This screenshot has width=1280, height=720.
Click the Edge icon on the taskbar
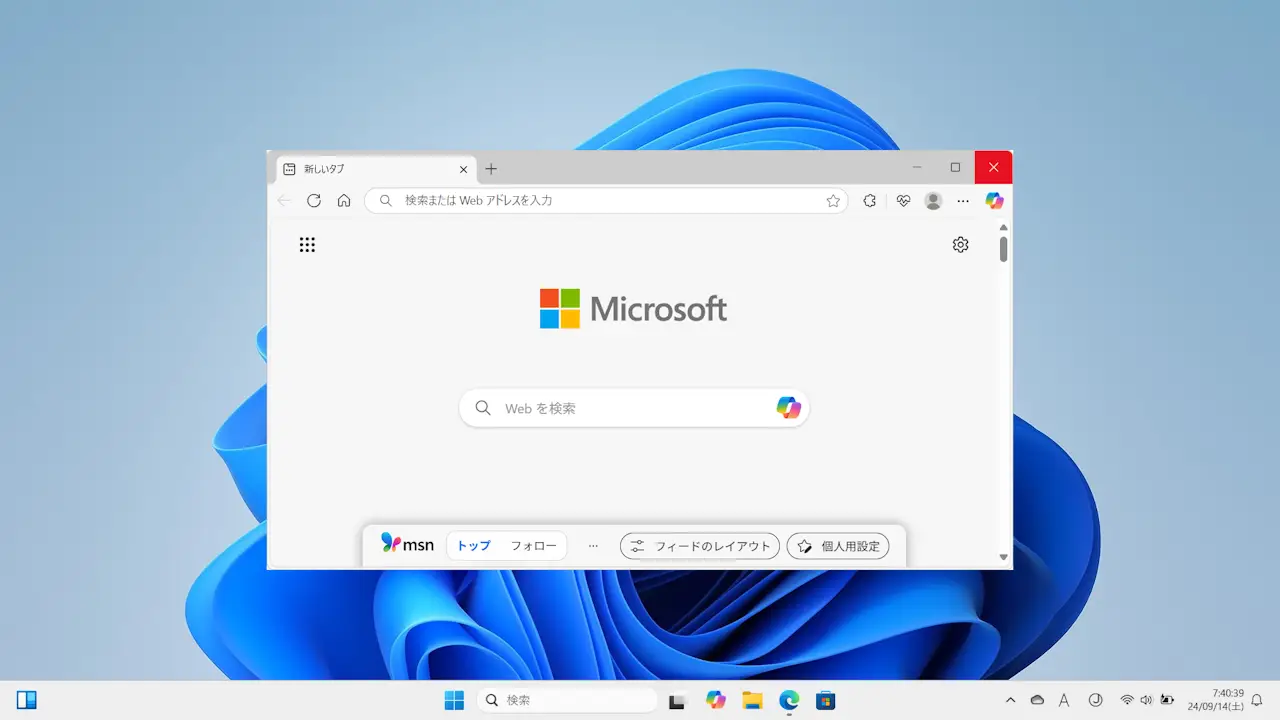pos(789,700)
